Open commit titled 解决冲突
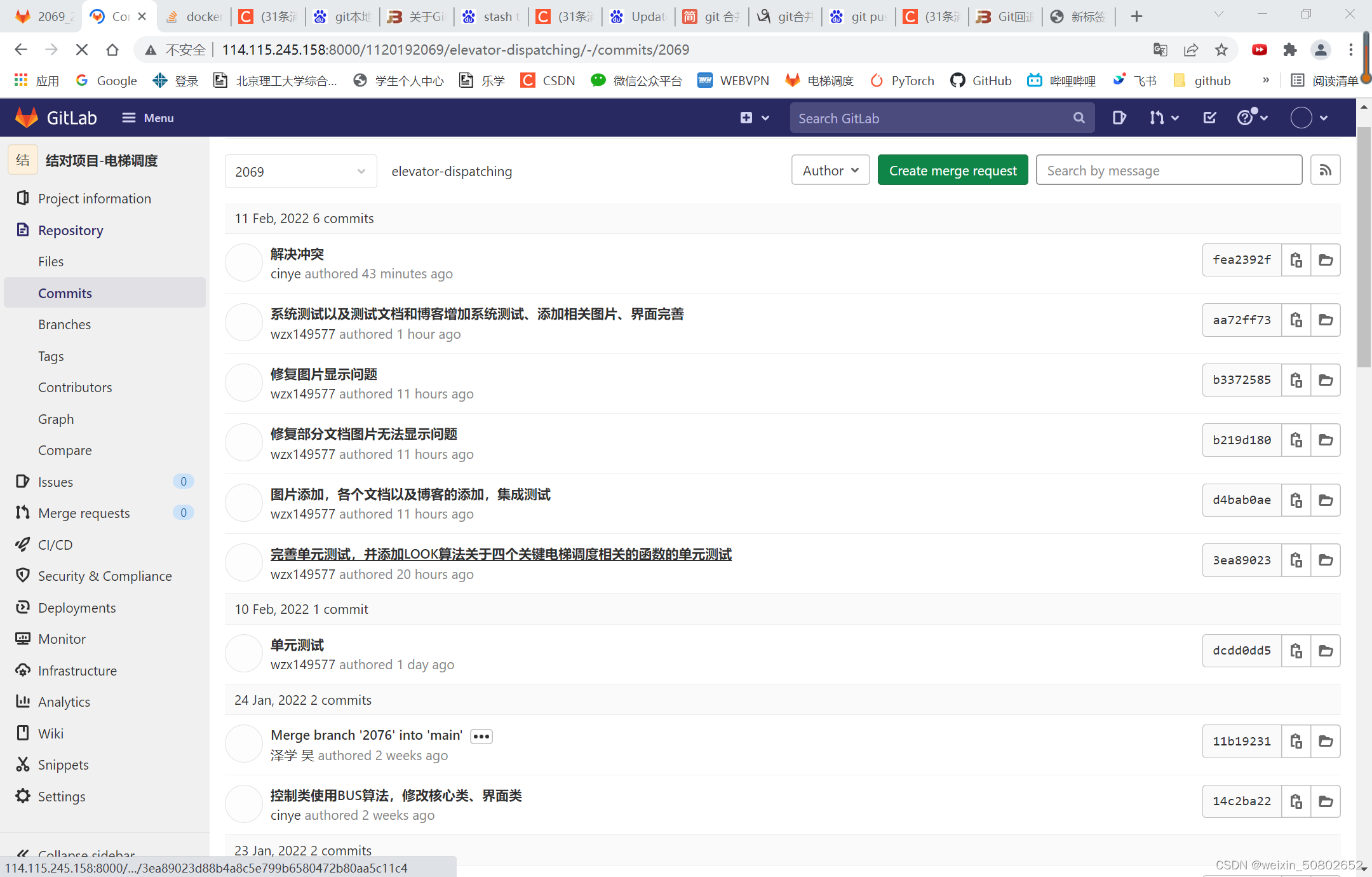 [297, 254]
